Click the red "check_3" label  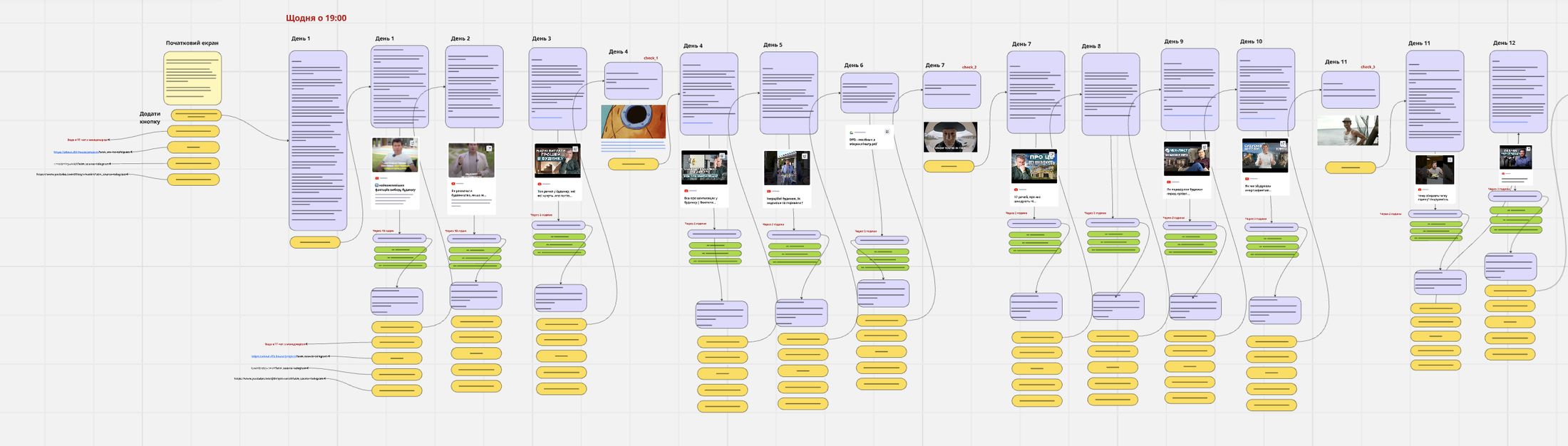click(x=1368, y=67)
